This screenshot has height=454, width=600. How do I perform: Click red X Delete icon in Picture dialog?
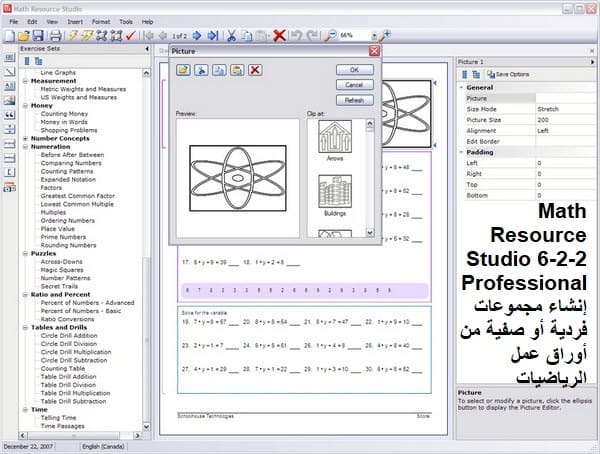tap(255, 70)
